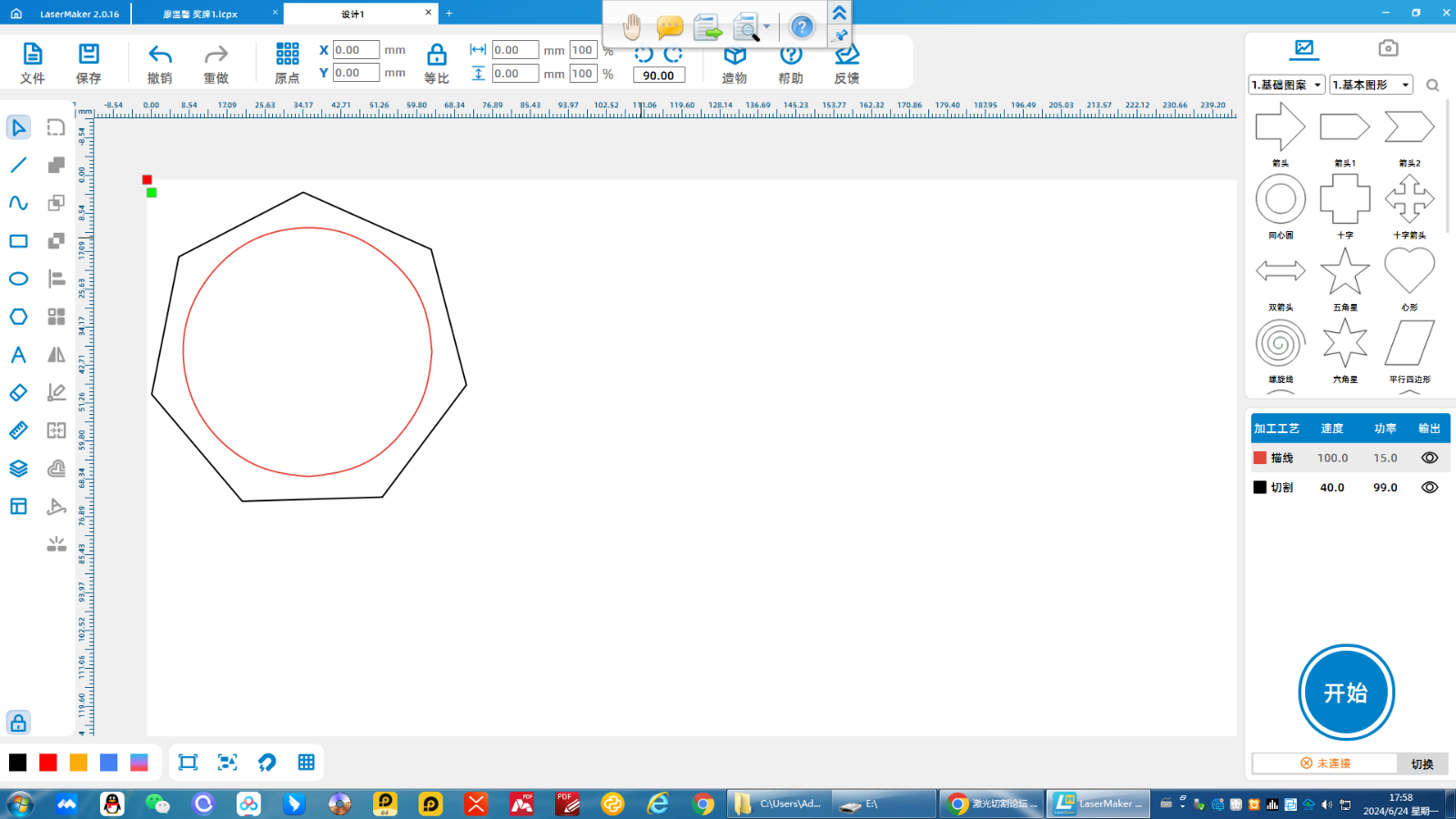This screenshot has height=819, width=1456.
Task: Select the text tool
Action: click(18, 355)
